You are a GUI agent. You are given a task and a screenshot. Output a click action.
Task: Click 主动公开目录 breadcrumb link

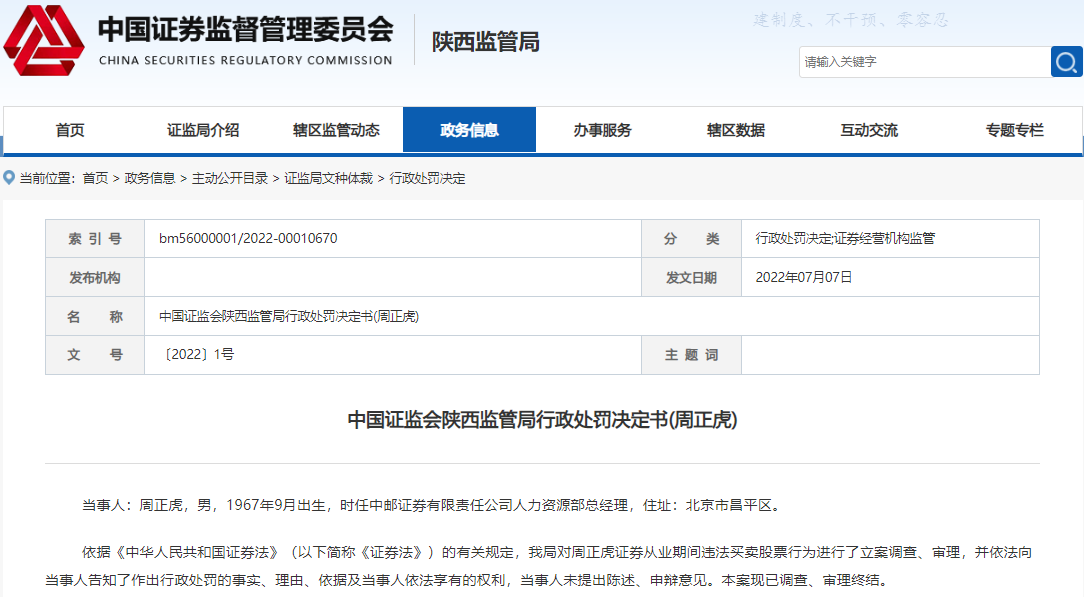(230, 178)
